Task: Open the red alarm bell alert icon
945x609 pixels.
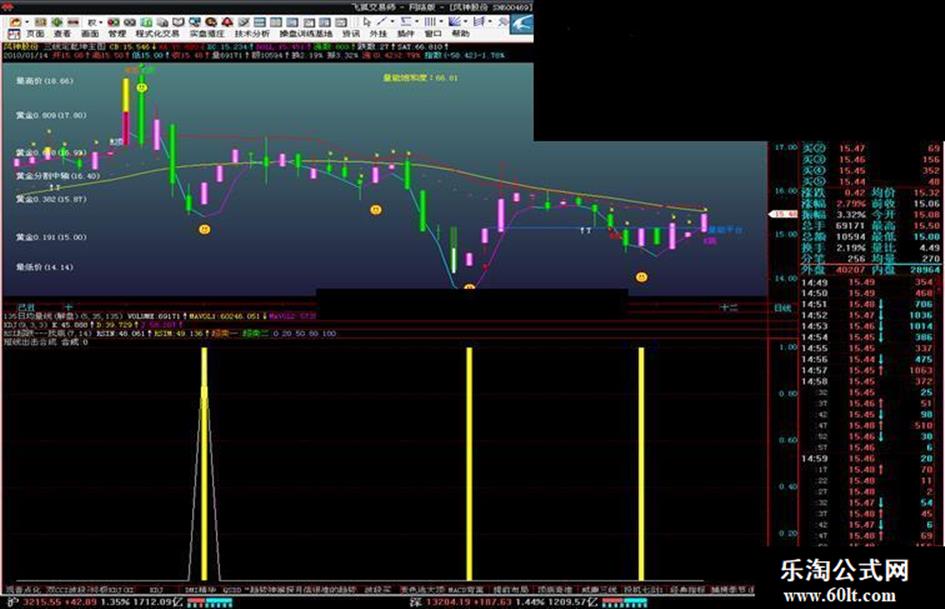Action: [x=227, y=22]
